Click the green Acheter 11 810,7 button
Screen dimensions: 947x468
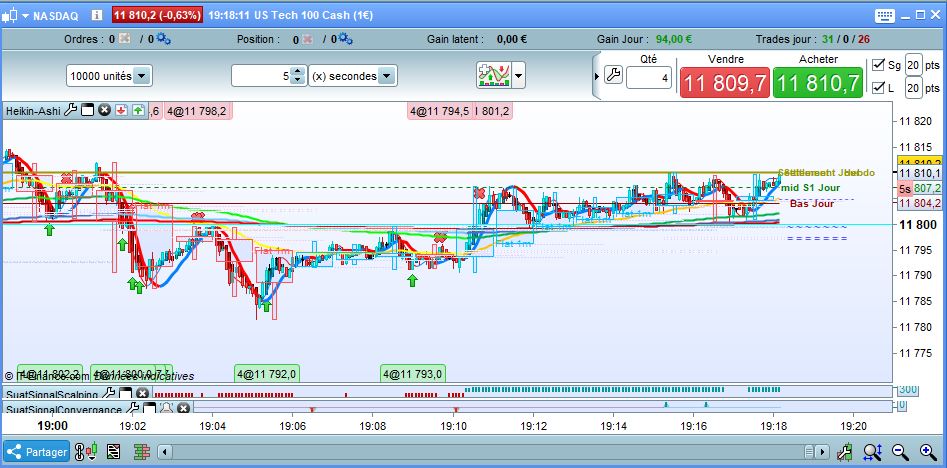(818, 82)
